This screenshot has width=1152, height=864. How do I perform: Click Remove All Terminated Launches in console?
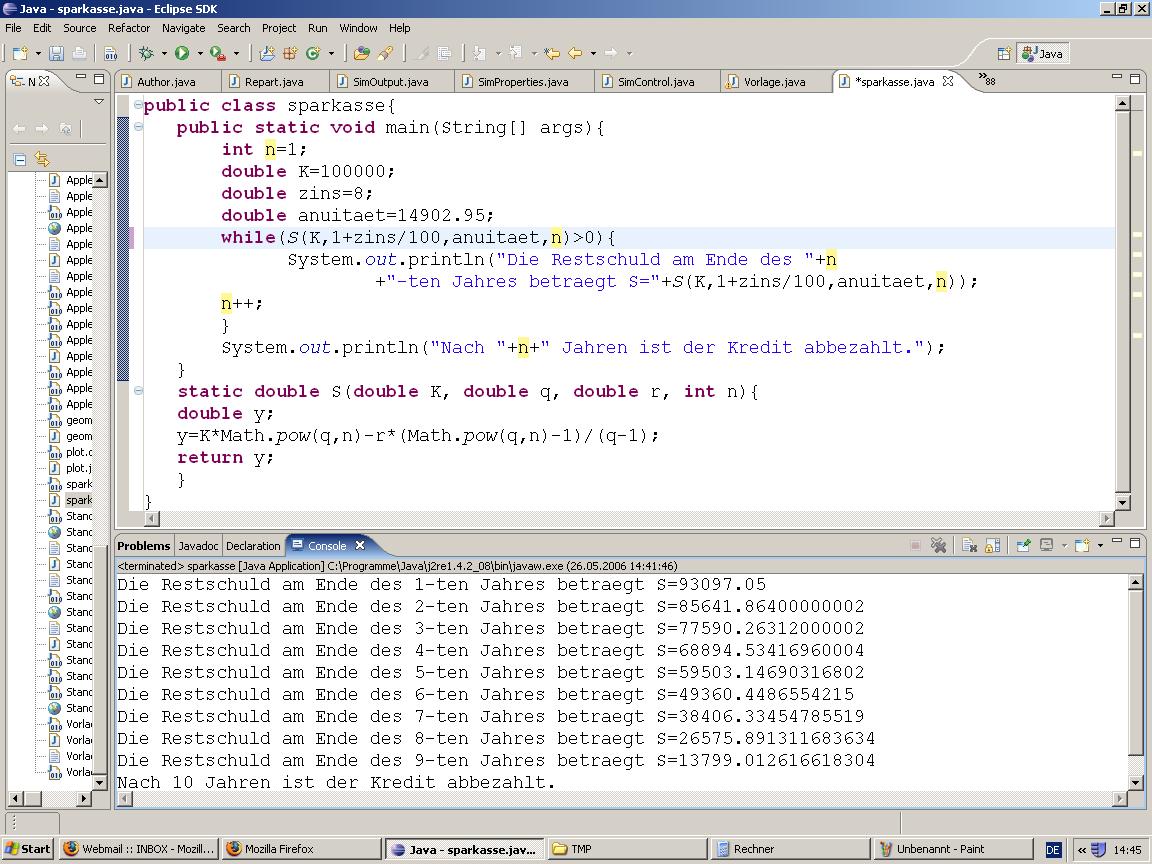(x=938, y=545)
